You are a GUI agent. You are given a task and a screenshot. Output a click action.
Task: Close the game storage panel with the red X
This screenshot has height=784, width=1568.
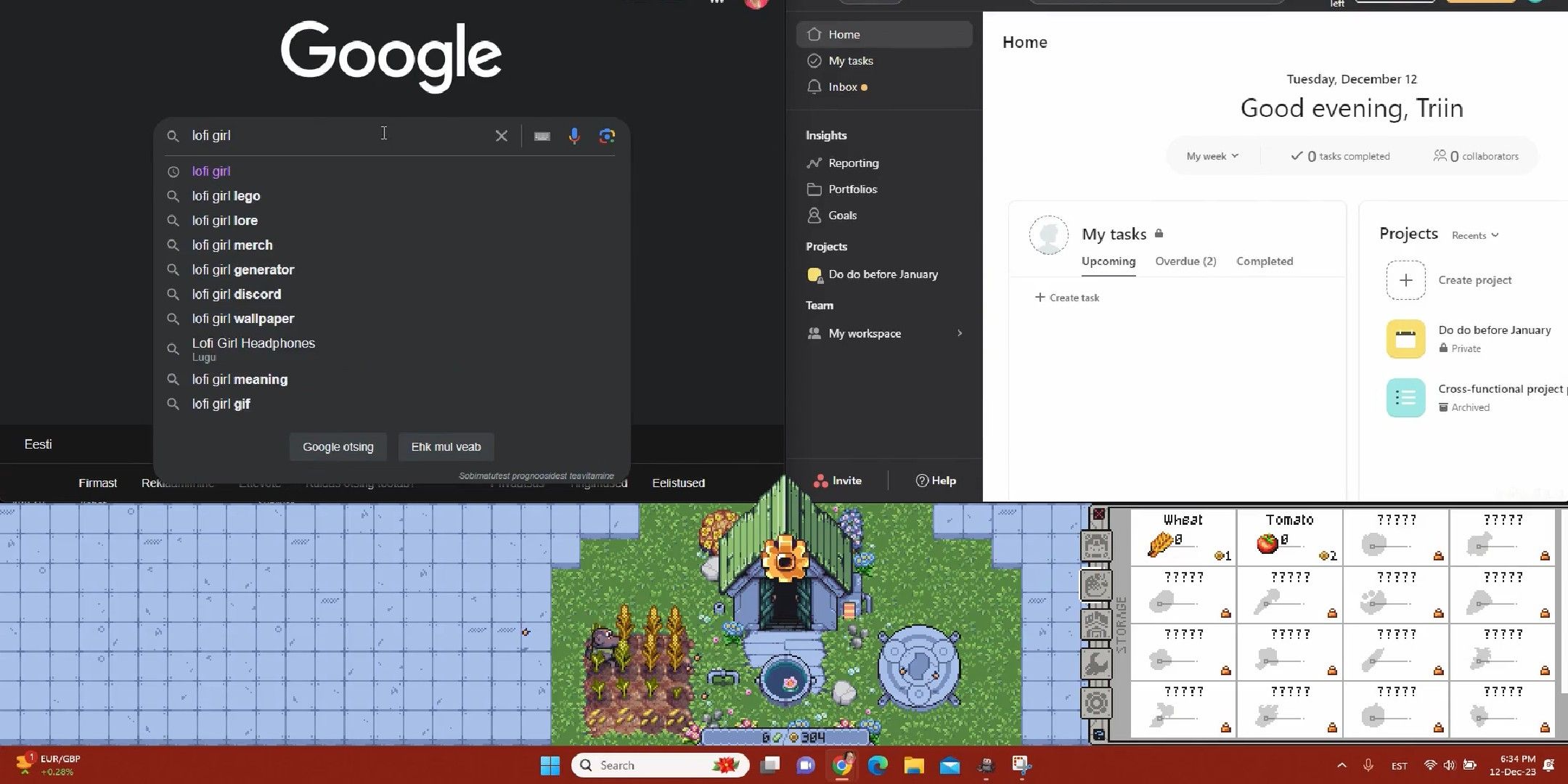click(1098, 515)
